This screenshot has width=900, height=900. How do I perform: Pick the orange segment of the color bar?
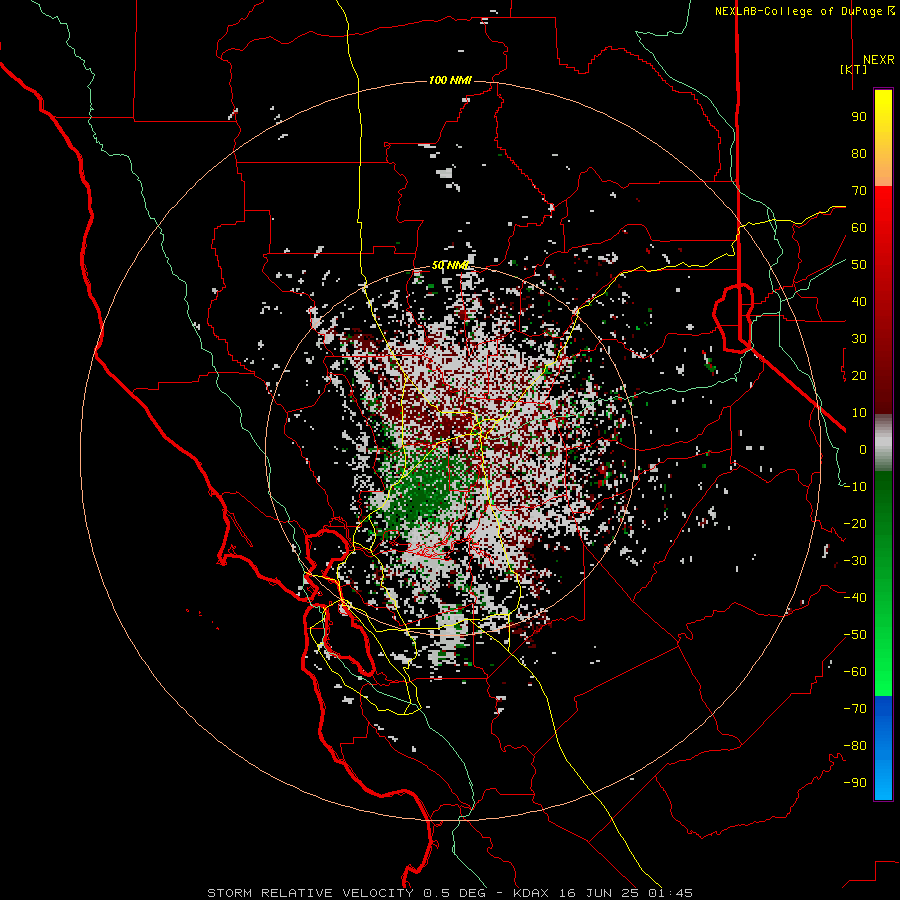pos(883,166)
